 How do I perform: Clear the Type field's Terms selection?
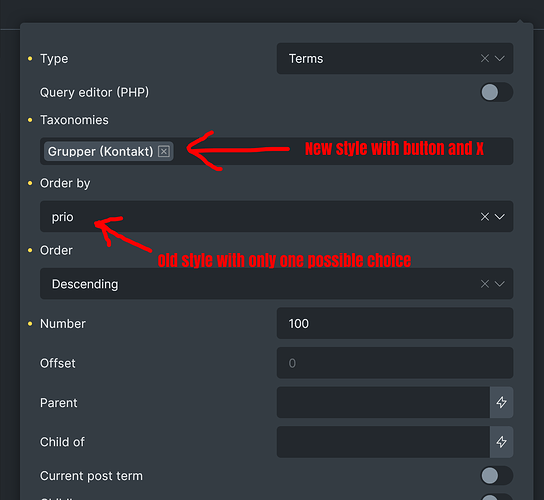point(485,58)
